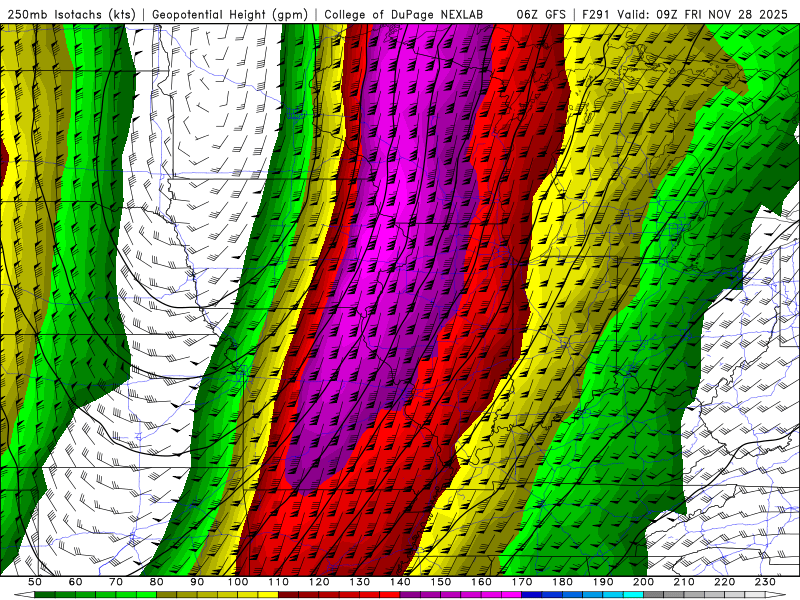Click the 200 kt legend label

[643, 582]
